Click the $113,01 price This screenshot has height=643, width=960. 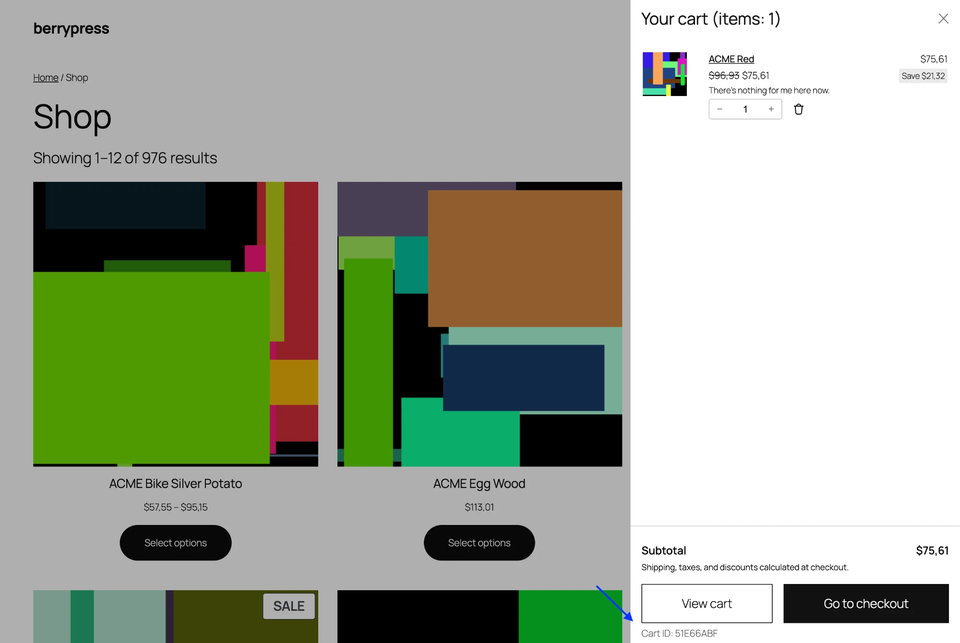tap(479, 507)
